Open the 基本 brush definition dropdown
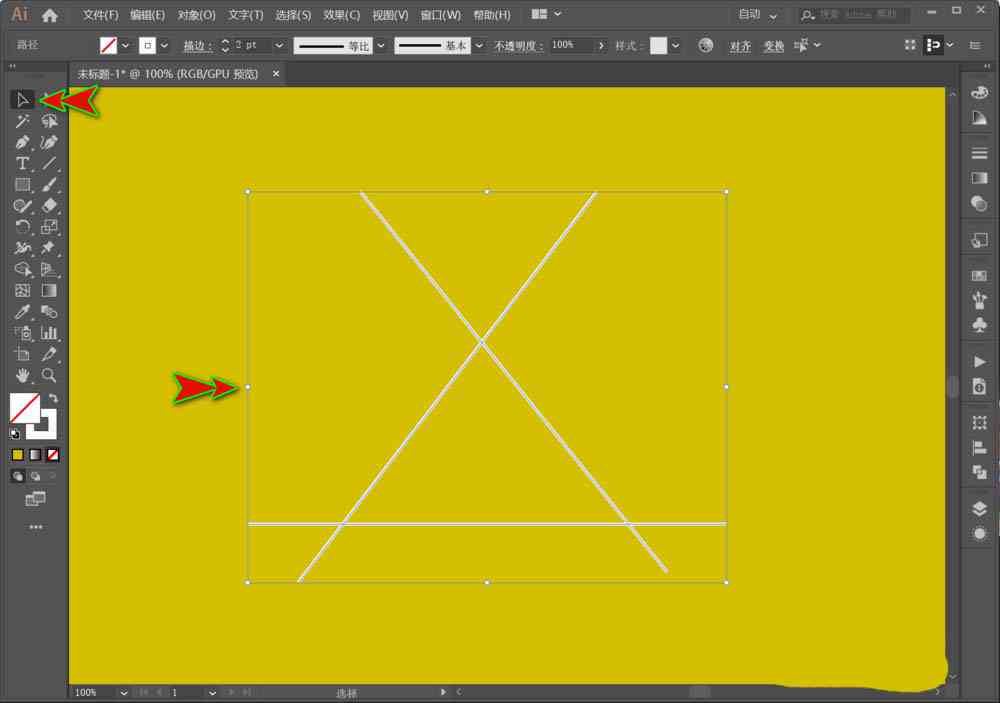 pos(479,45)
